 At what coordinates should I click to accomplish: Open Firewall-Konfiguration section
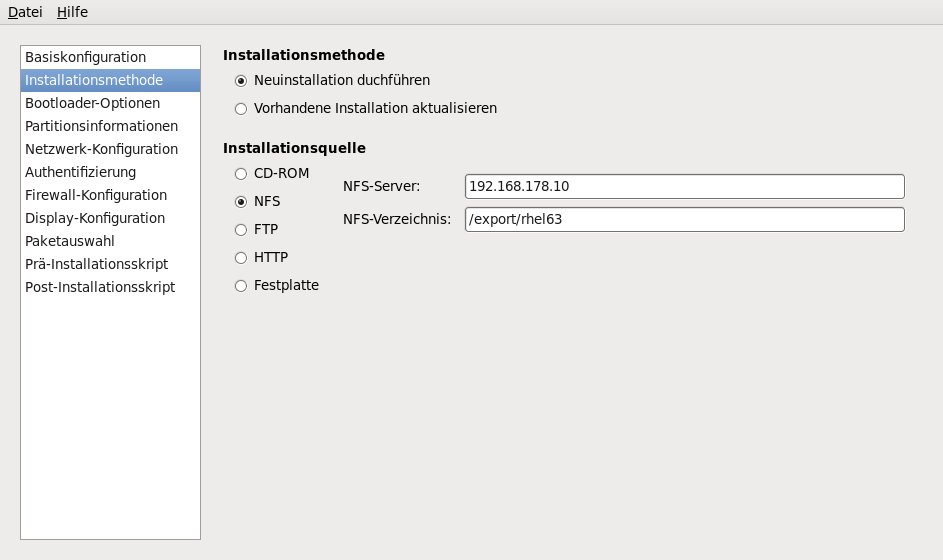[96, 195]
